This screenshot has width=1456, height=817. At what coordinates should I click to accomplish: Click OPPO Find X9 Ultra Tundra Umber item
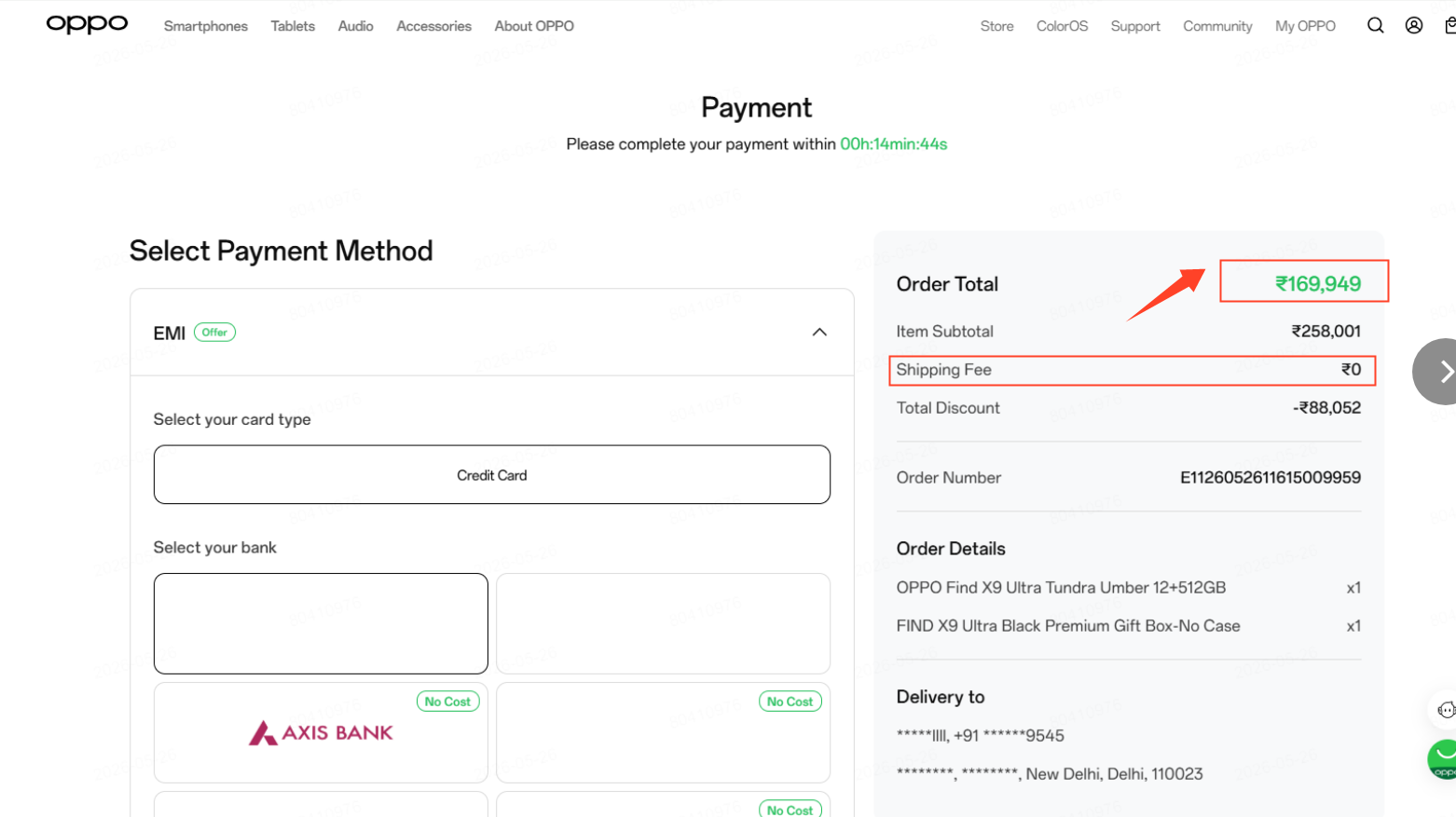pos(1061,588)
